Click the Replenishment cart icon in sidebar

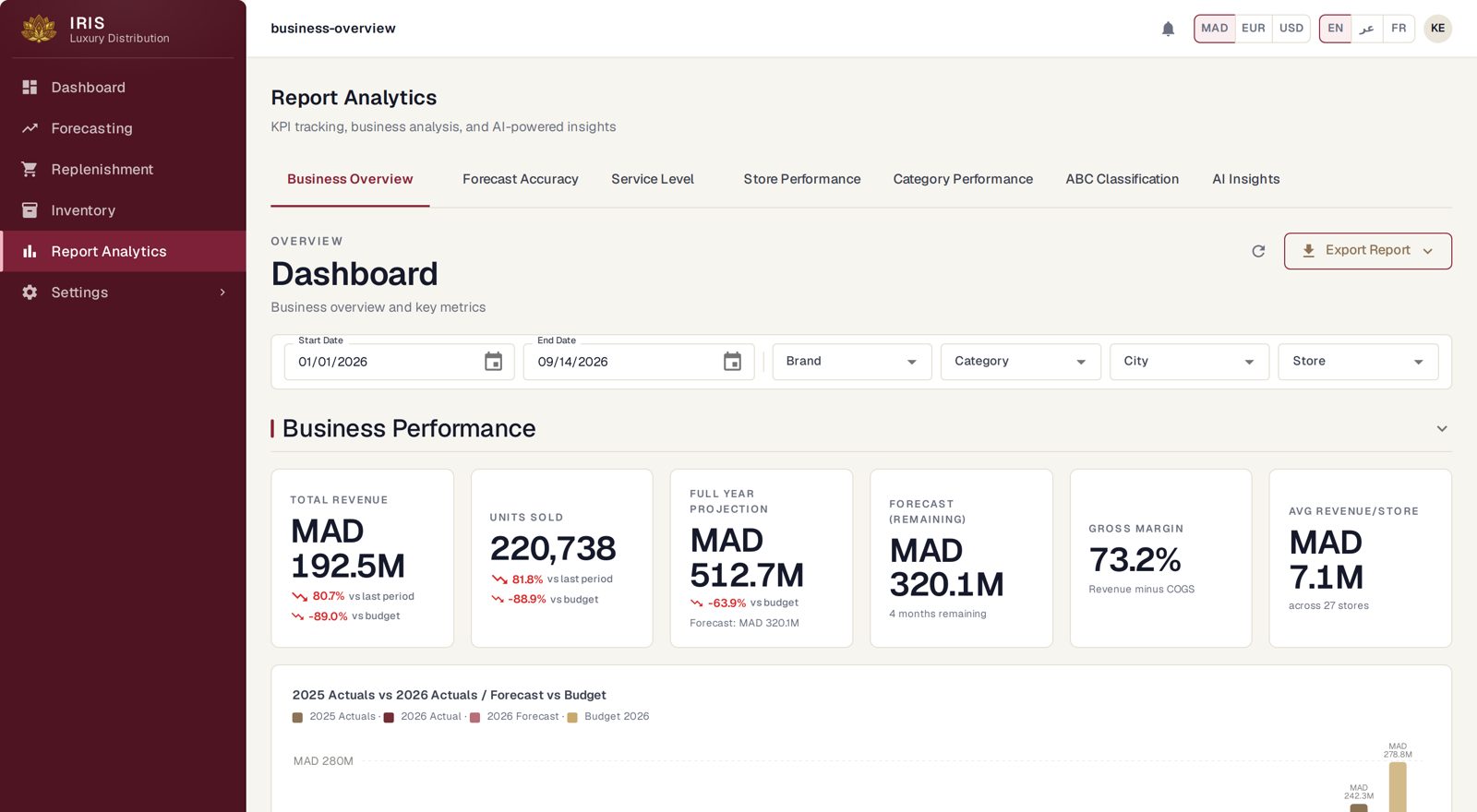[30, 169]
